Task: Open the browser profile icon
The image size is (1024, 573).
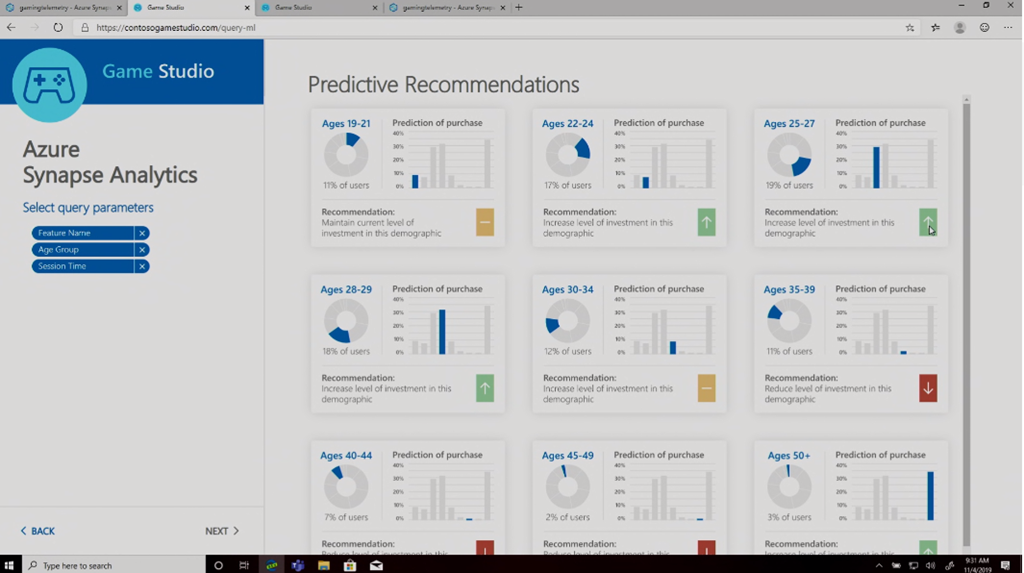Action: point(959,27)
